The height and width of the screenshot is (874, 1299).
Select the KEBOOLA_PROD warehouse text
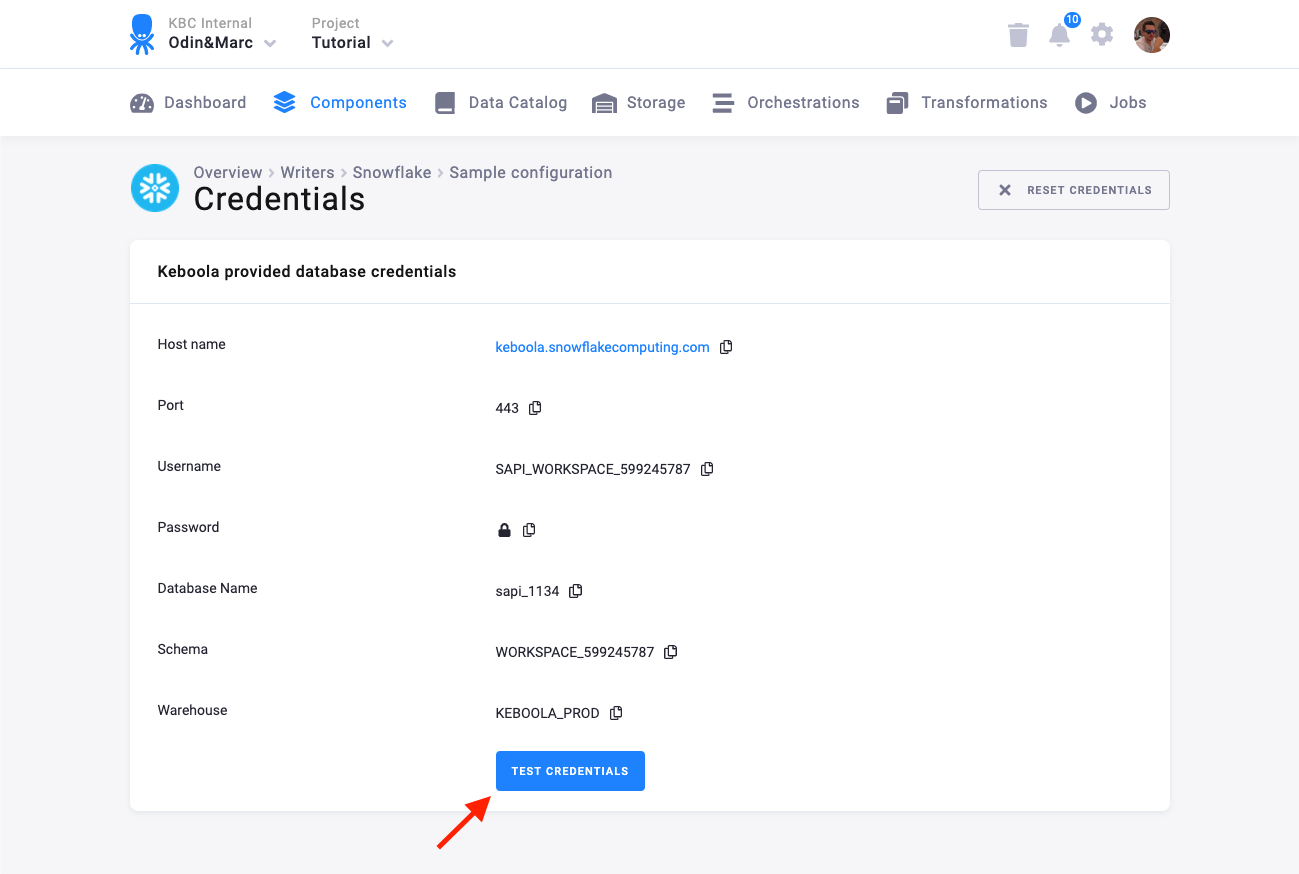547,713
